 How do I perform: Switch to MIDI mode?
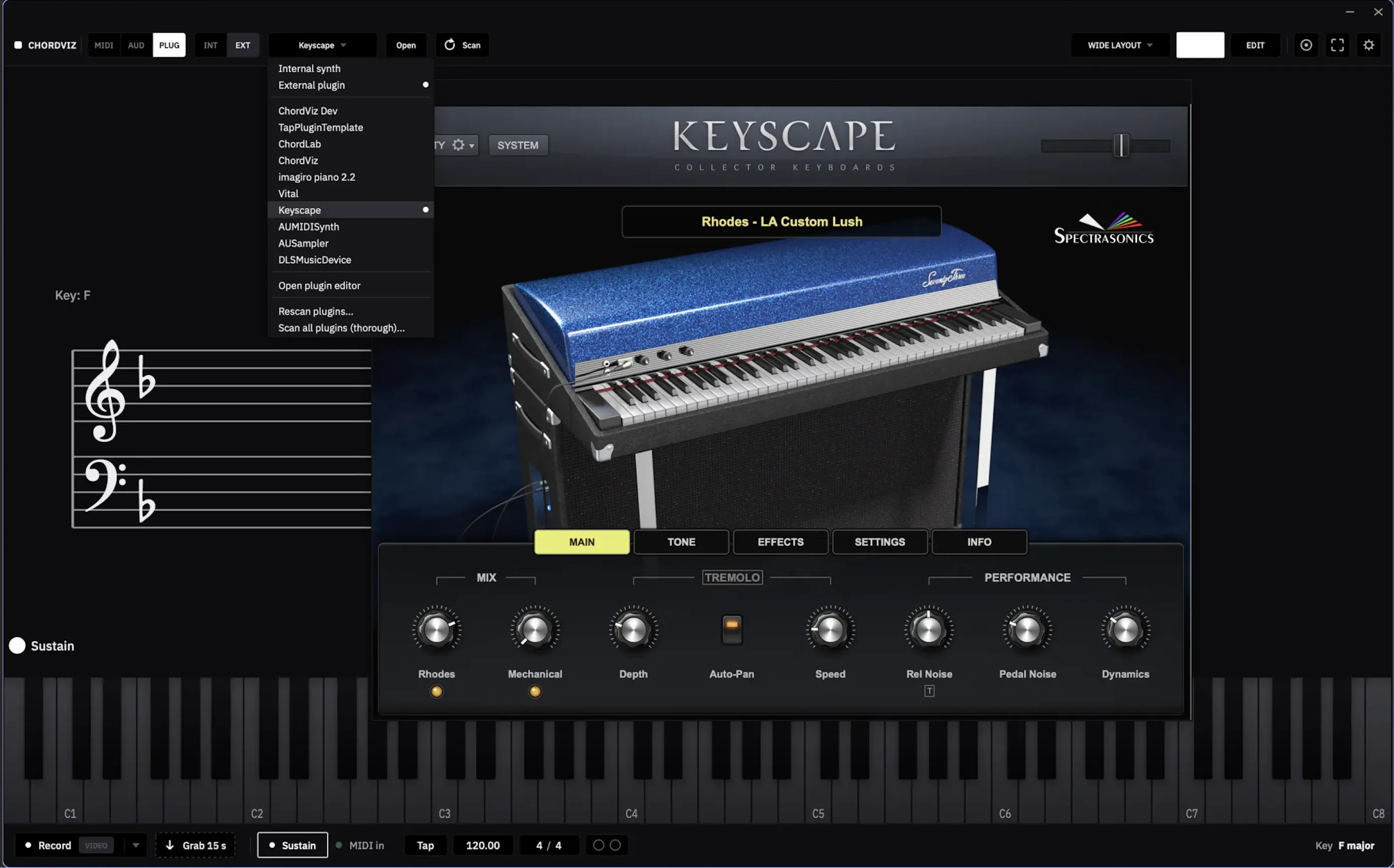click(x=104, y=45)
